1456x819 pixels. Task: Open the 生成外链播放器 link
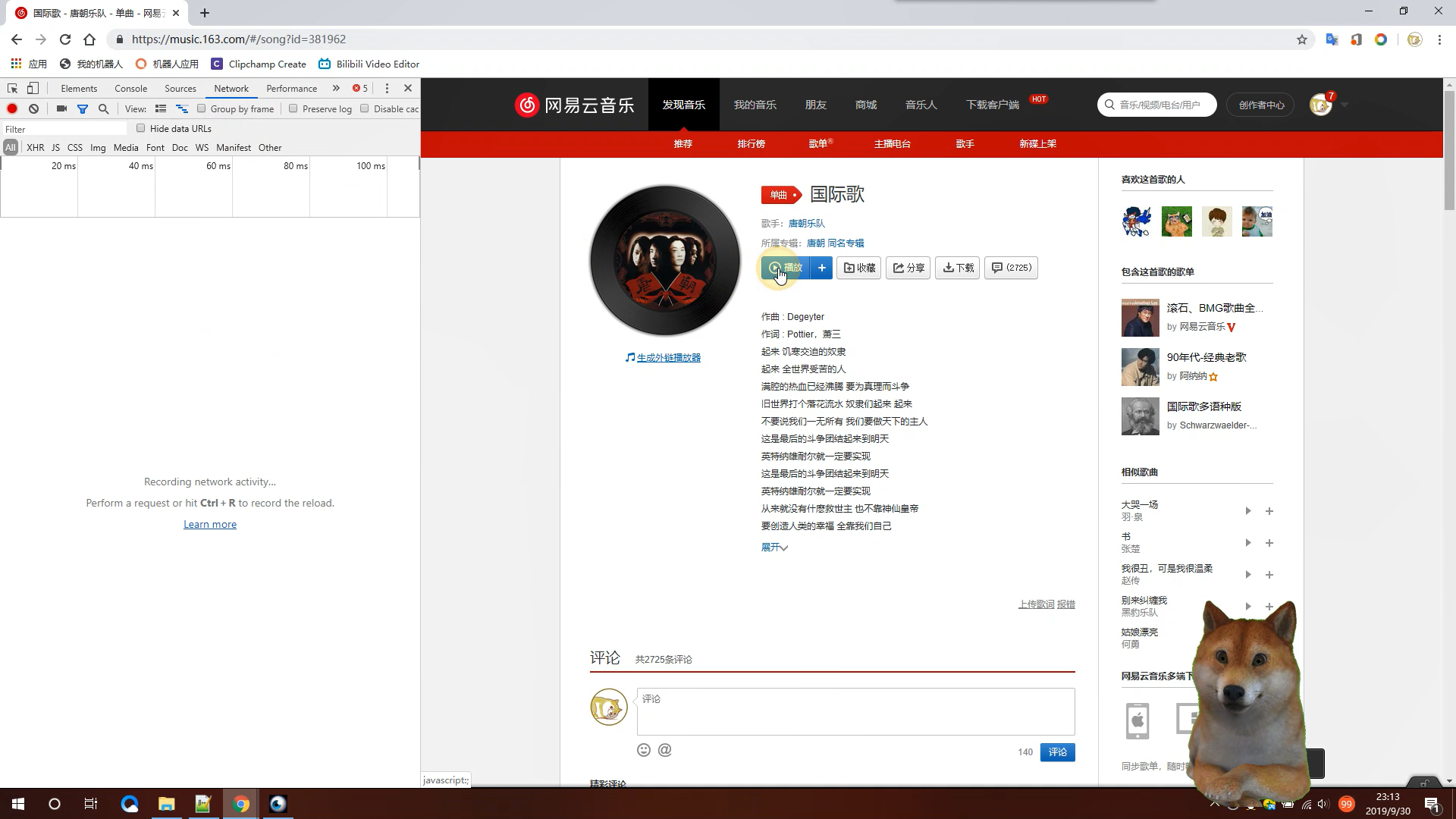pyautogui.click(x=668, y=357)
